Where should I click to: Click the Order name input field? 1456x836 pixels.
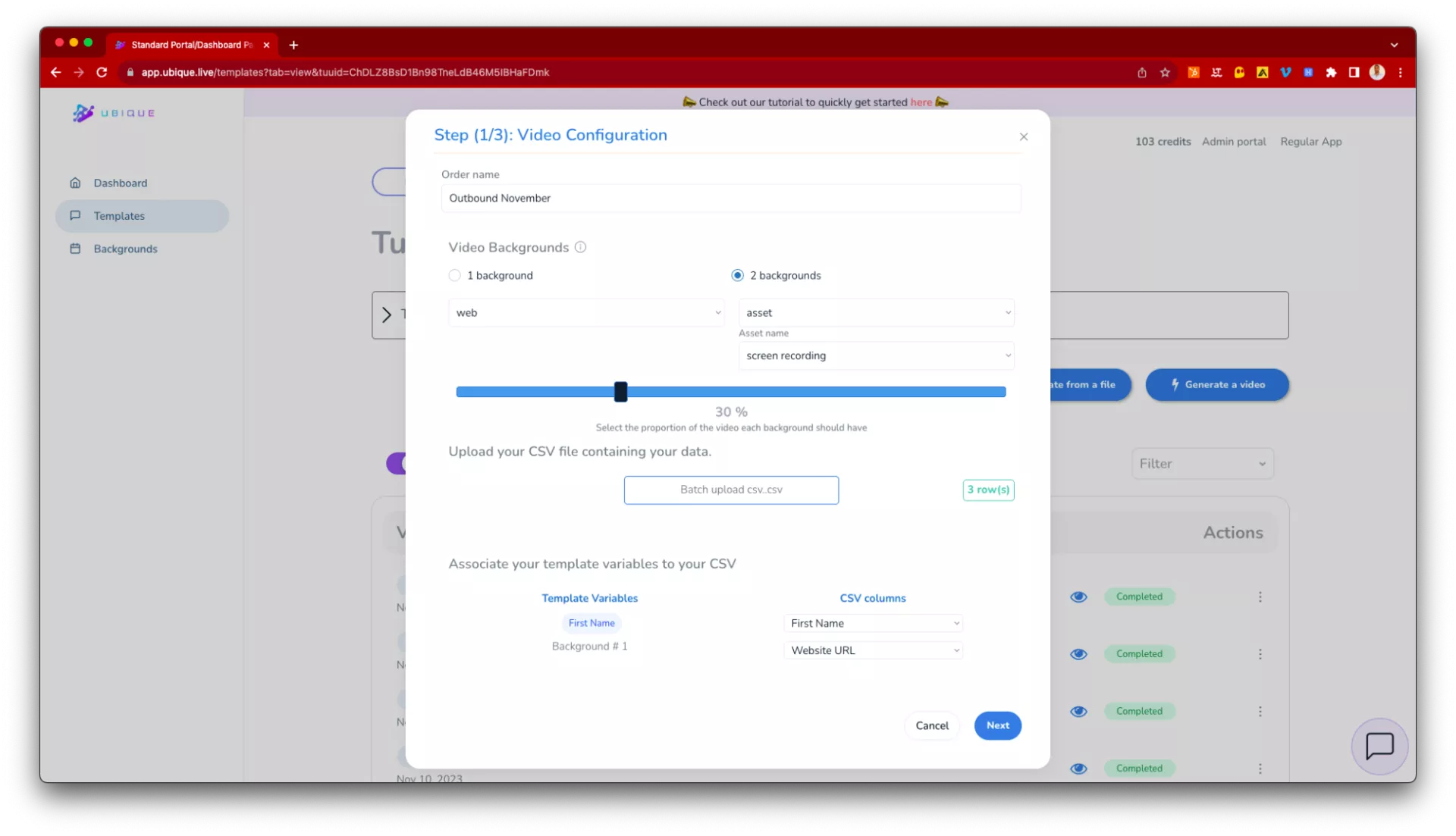730,199
